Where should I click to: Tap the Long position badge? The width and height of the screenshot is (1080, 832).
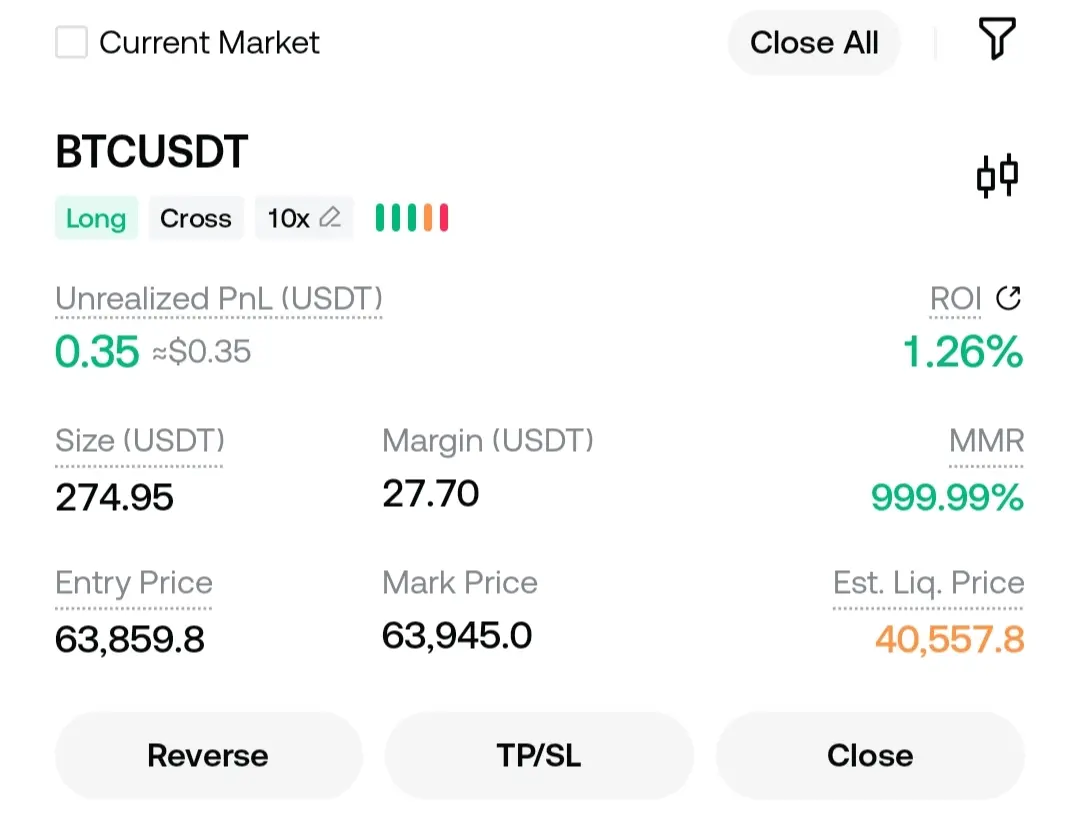pyautogui.click(x=96, y=218)
